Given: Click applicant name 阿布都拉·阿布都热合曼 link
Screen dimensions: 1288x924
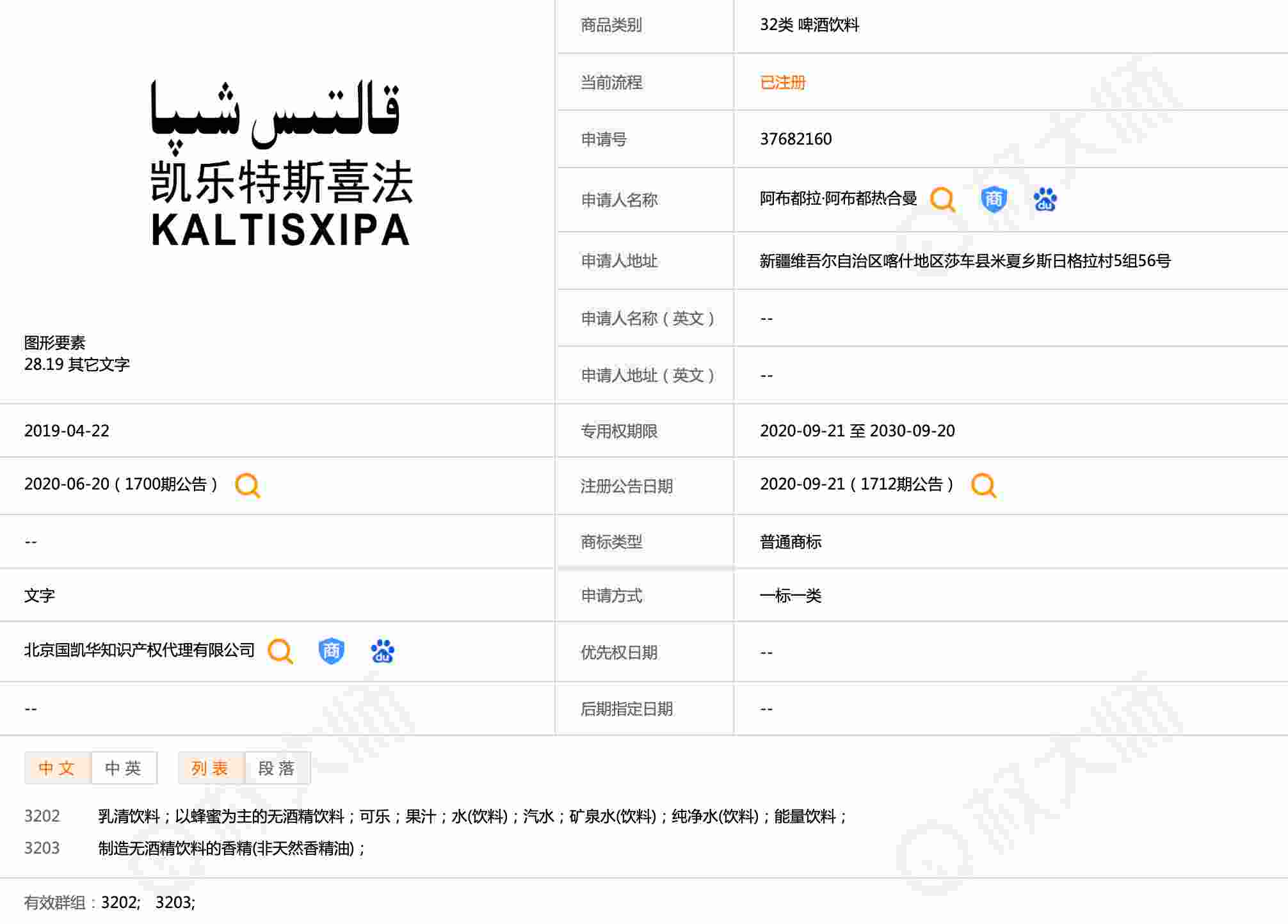Looking at the screenshot, I should point(838,199).
